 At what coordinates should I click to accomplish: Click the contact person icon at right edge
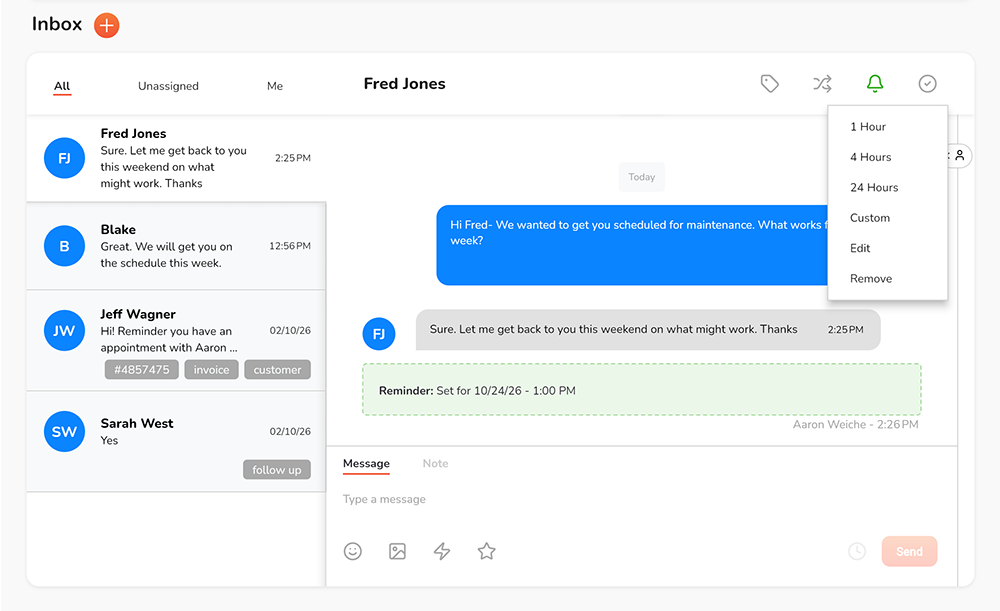[x=960, y=156]
